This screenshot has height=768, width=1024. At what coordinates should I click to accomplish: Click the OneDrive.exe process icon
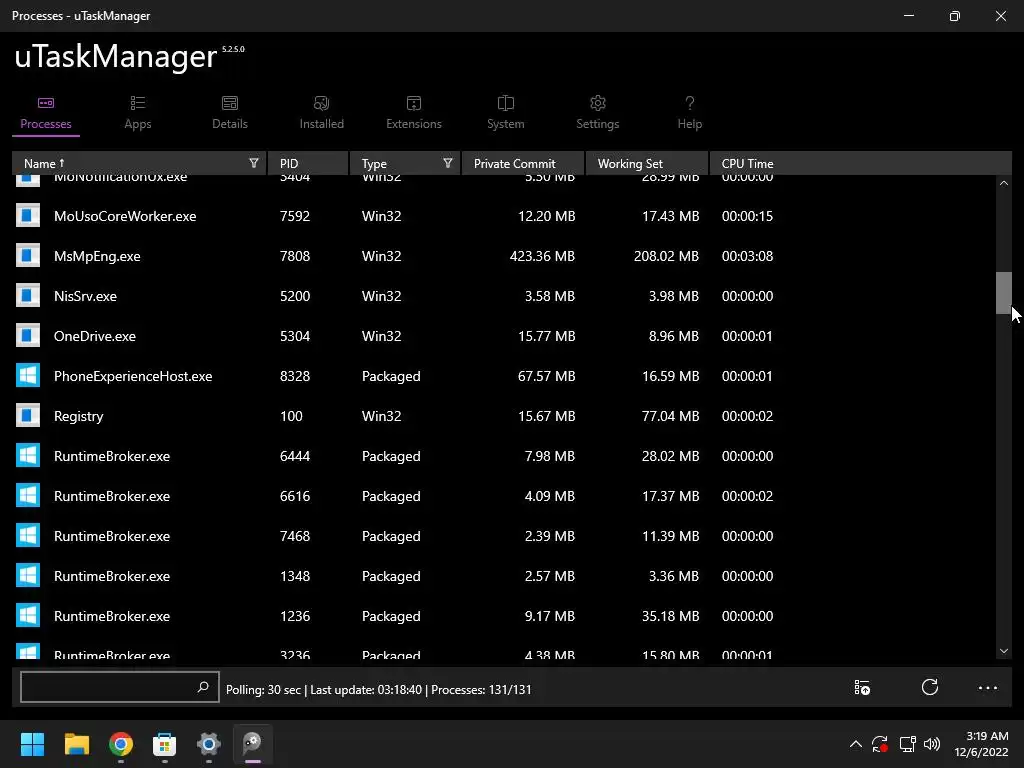pyautogui.click(x=28, y=336)
